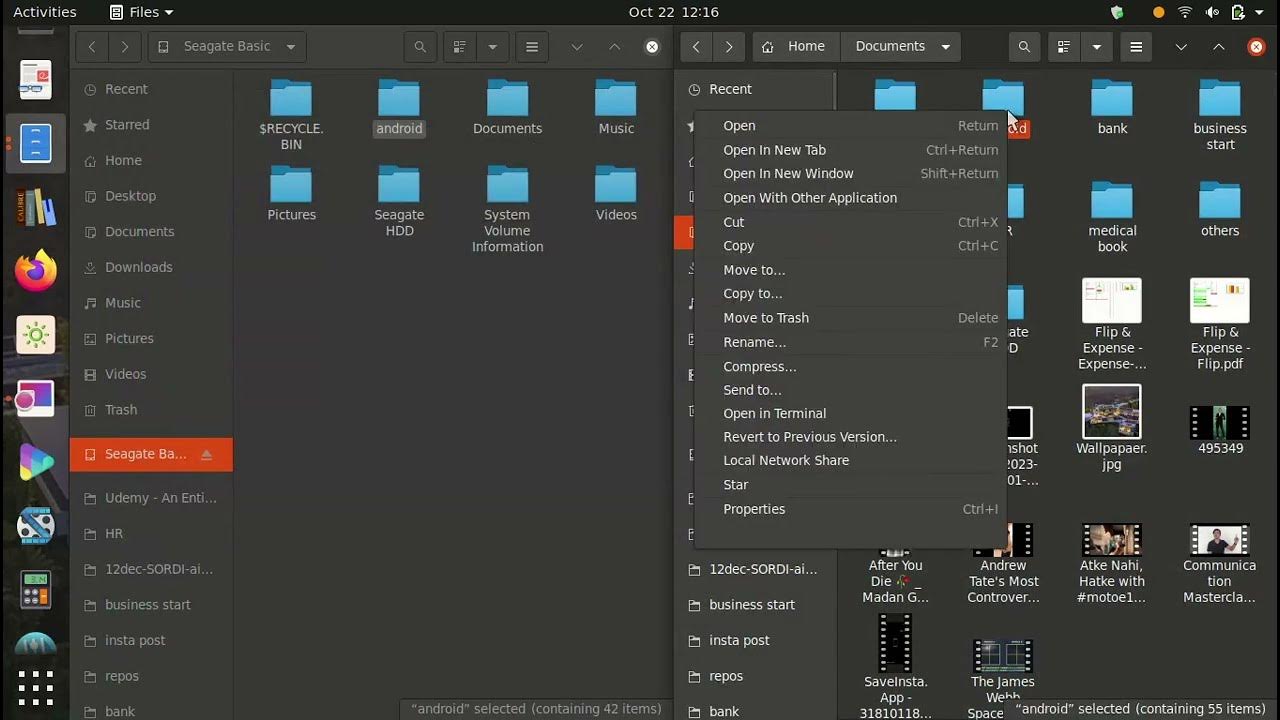Open the Wi-Fi indicator in top bar
Screen dimensions: 1280x720
(1185, 12)
